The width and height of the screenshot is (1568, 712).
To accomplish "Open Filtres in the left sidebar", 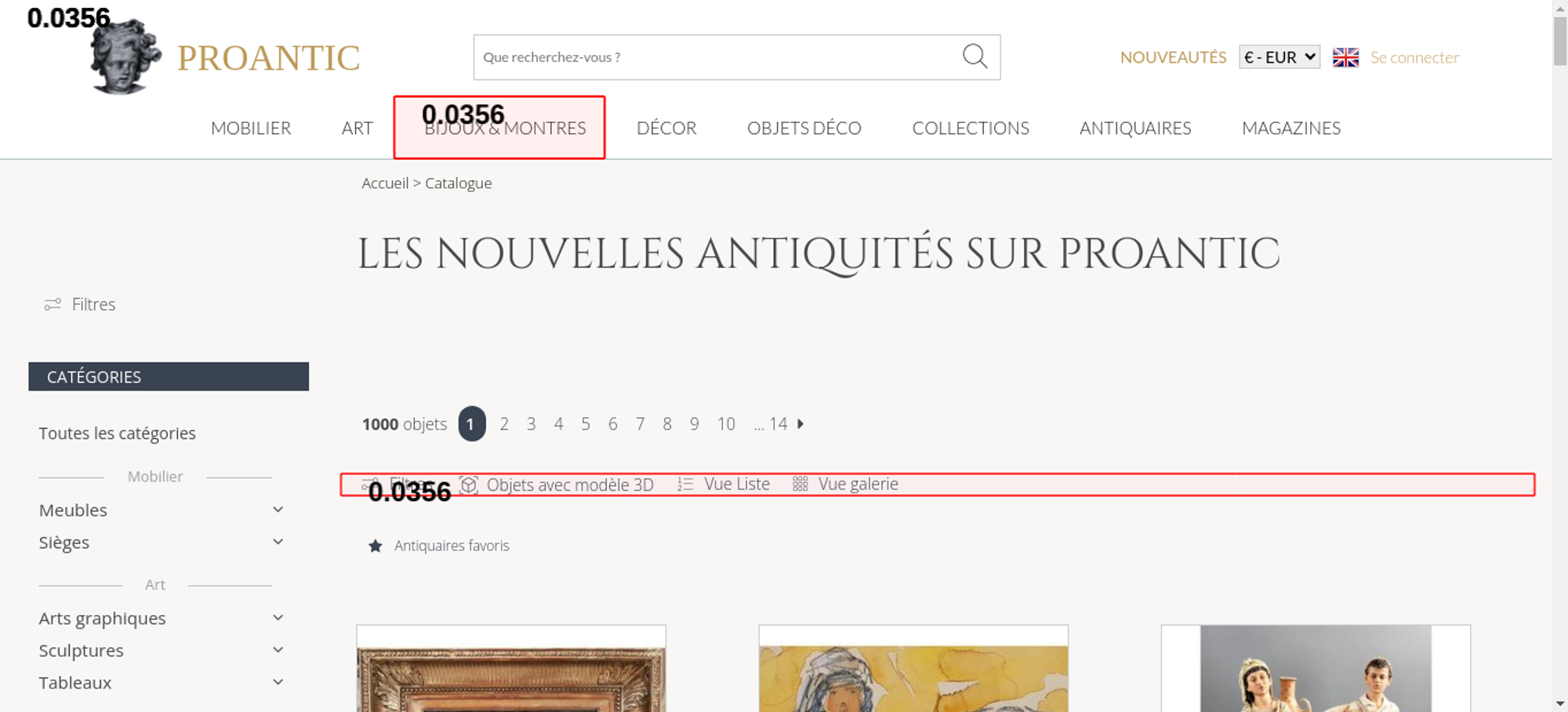I will 80,304.
